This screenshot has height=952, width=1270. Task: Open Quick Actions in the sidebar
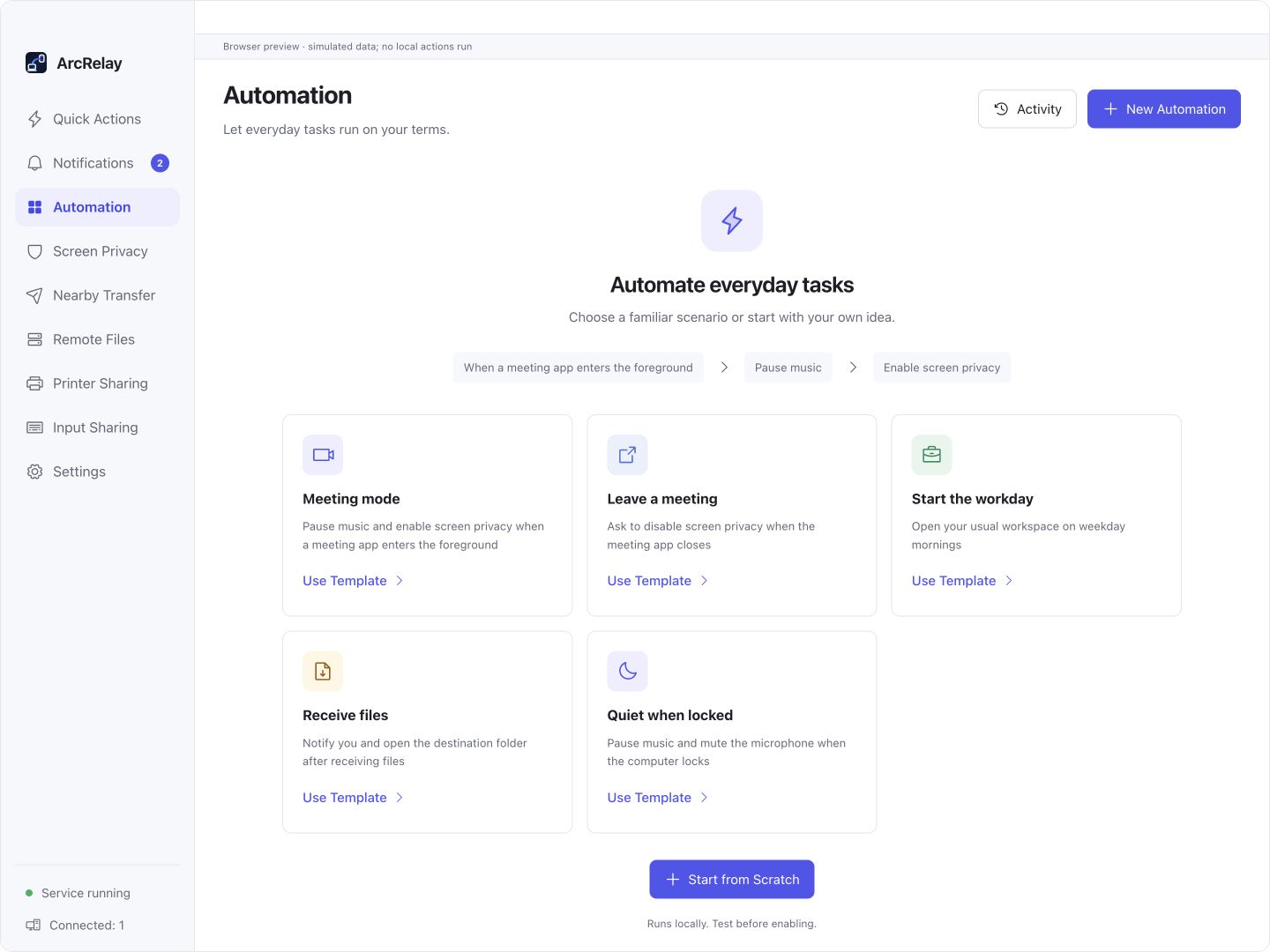click(97, 119)
